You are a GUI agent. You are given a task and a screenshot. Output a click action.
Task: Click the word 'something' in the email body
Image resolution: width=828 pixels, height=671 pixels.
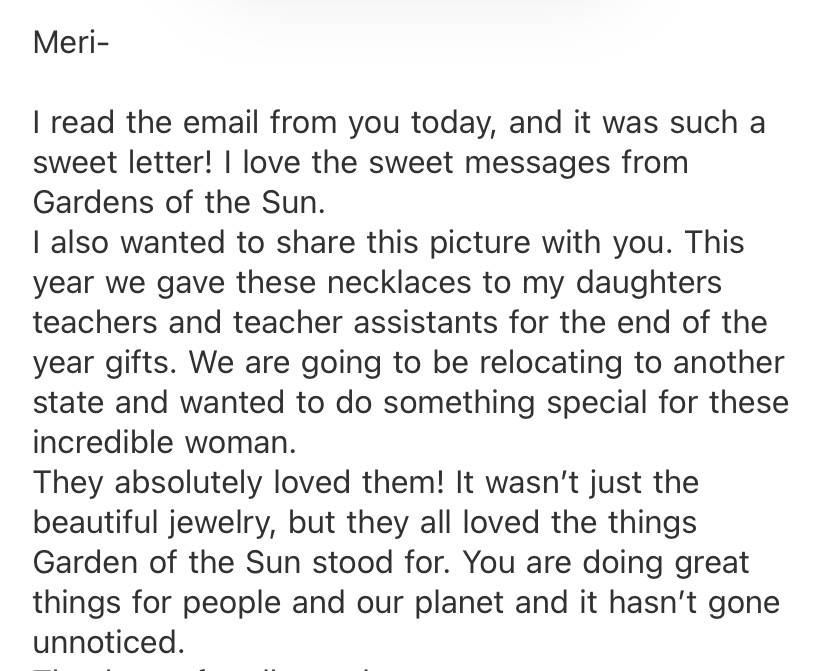pyautogui.click(x=459, y=403)
